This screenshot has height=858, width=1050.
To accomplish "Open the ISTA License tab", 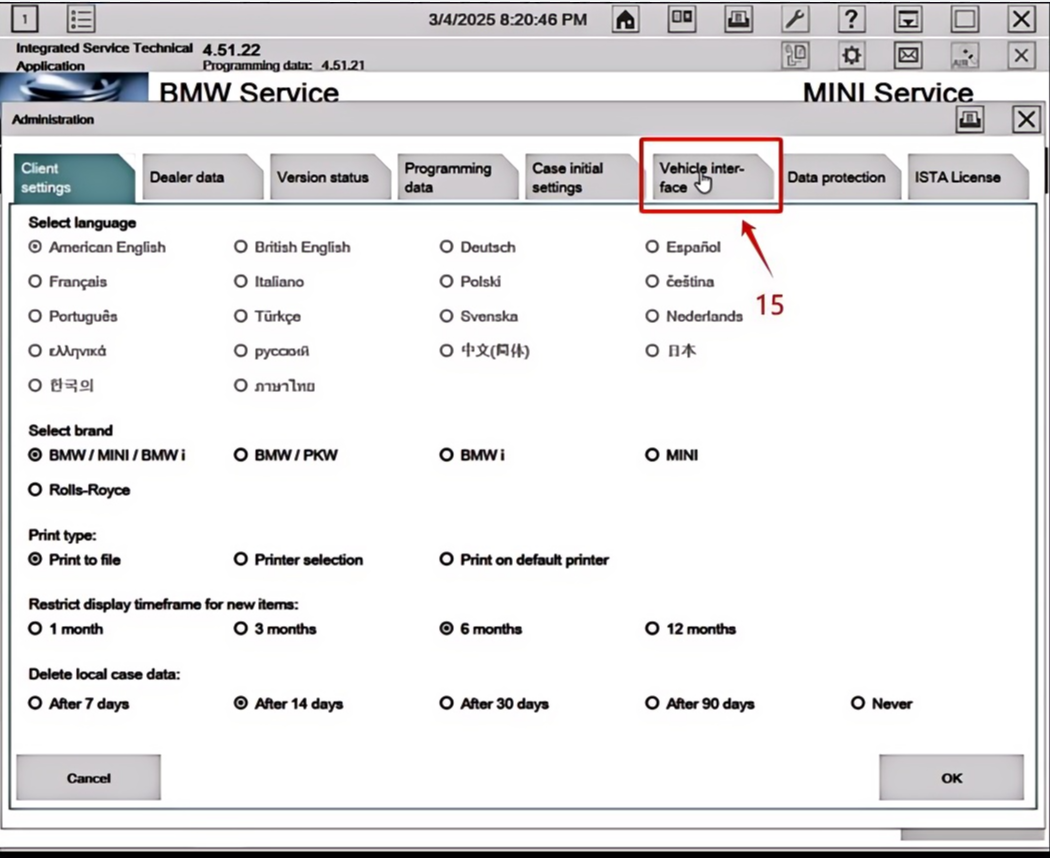I will [958, 178].
